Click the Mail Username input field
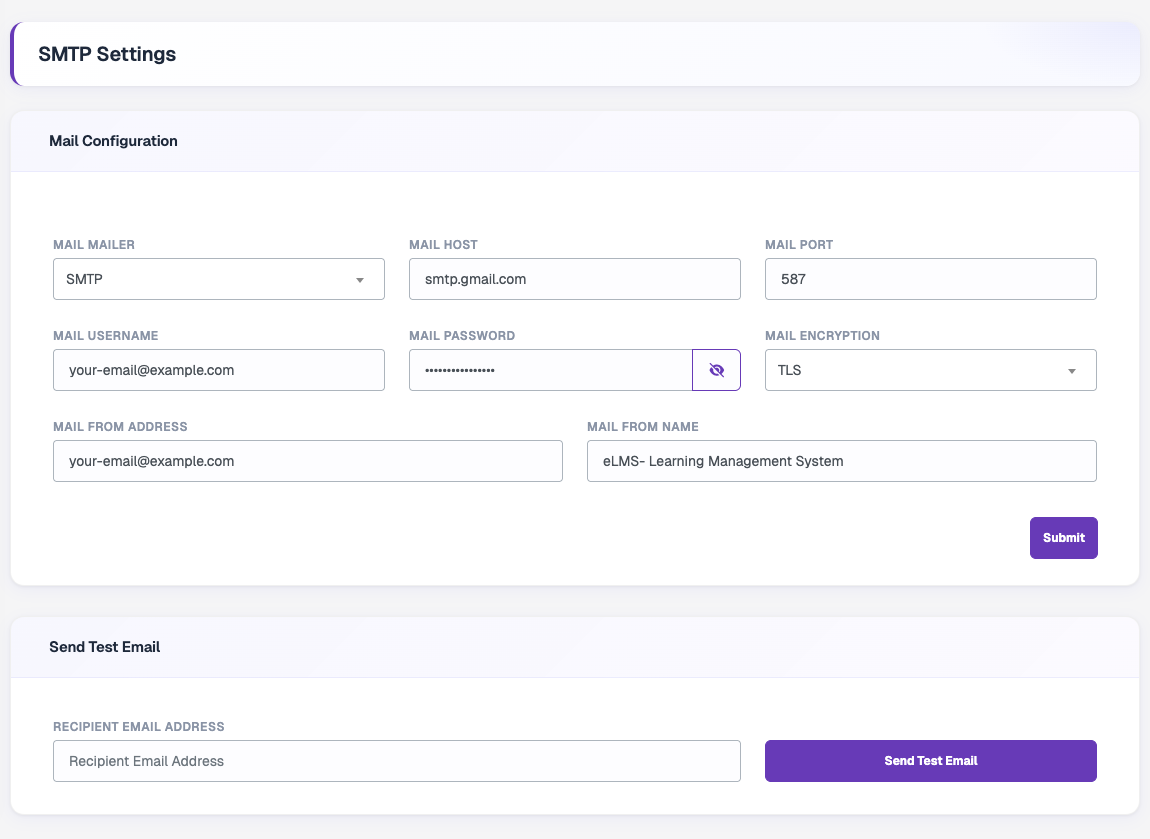 tap(219, 370)
